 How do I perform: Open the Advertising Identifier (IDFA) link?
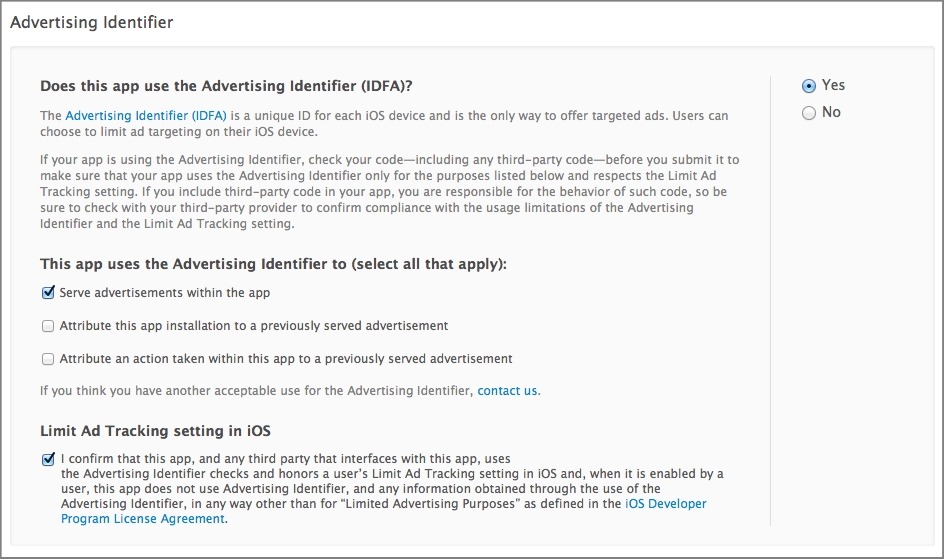(x=146, y=116)
